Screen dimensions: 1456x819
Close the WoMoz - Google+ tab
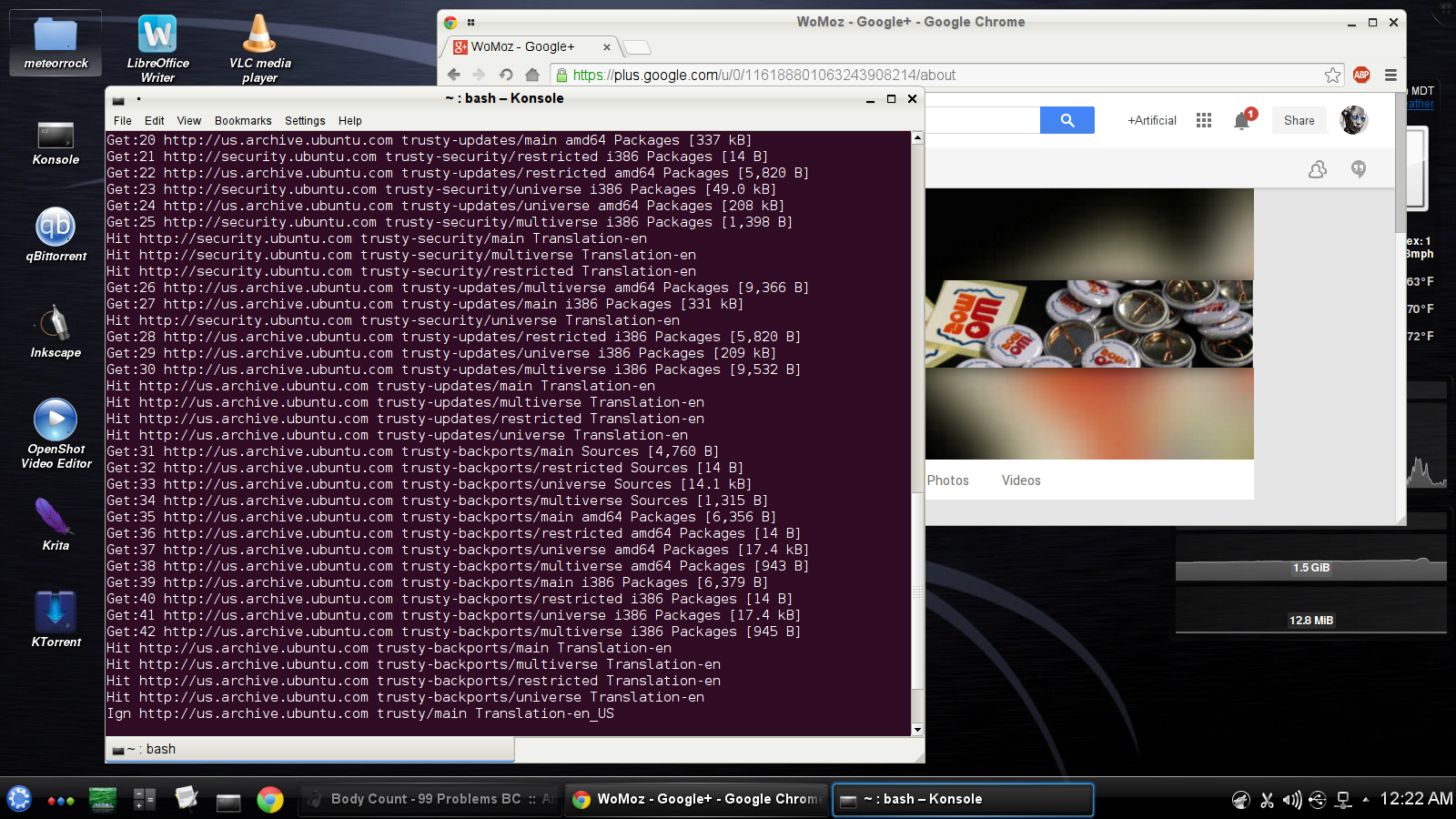[x=607, y=47]
